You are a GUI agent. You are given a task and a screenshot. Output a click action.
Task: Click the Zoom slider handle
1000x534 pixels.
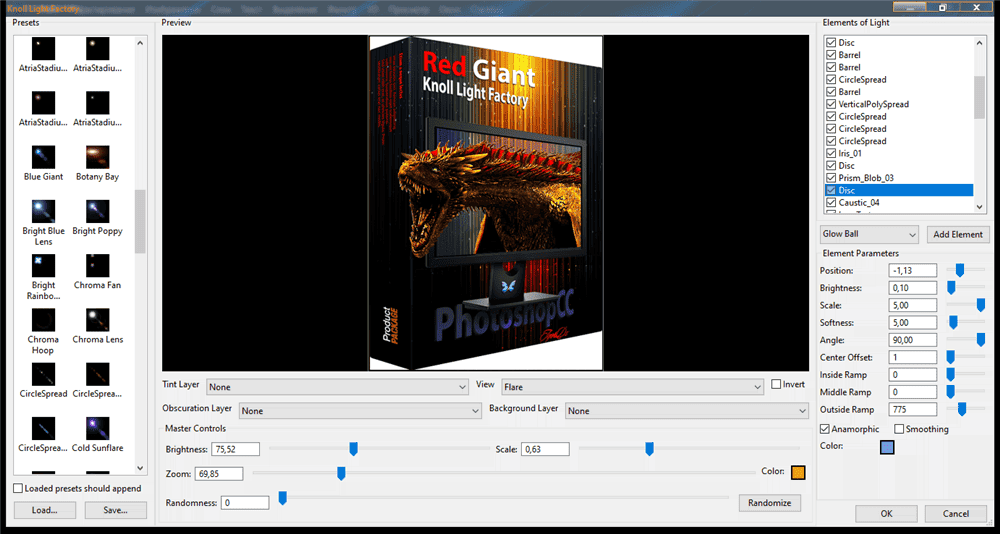341,473
